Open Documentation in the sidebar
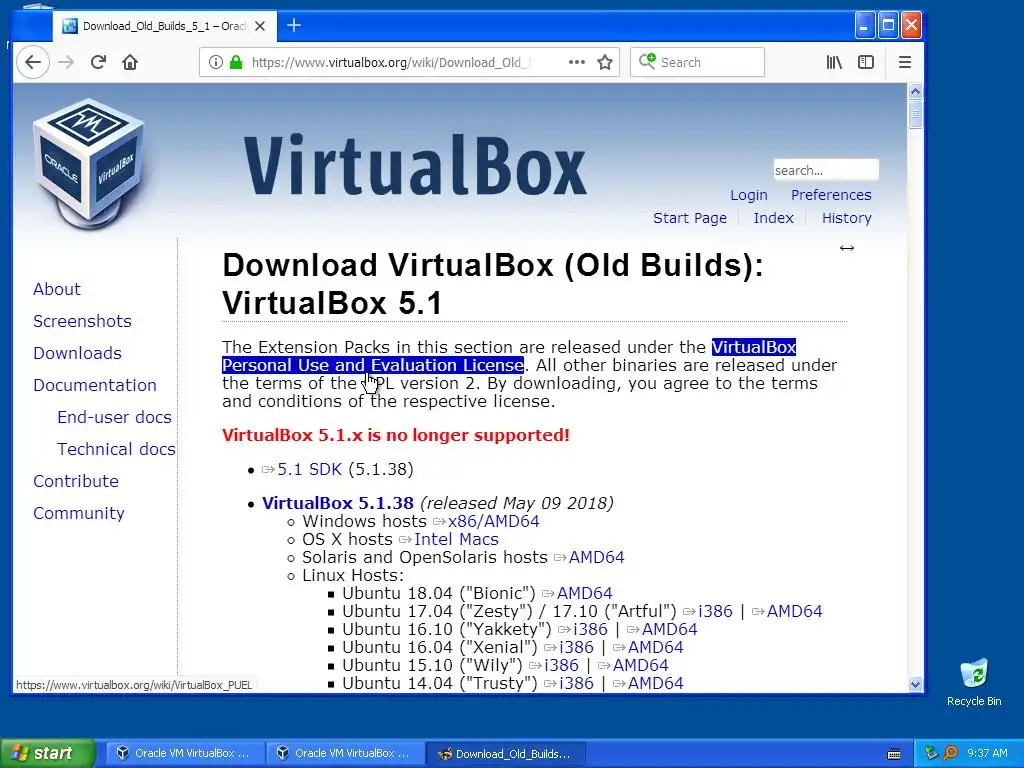The width and height of the screenshot is (1024, 768). (95, 385)
